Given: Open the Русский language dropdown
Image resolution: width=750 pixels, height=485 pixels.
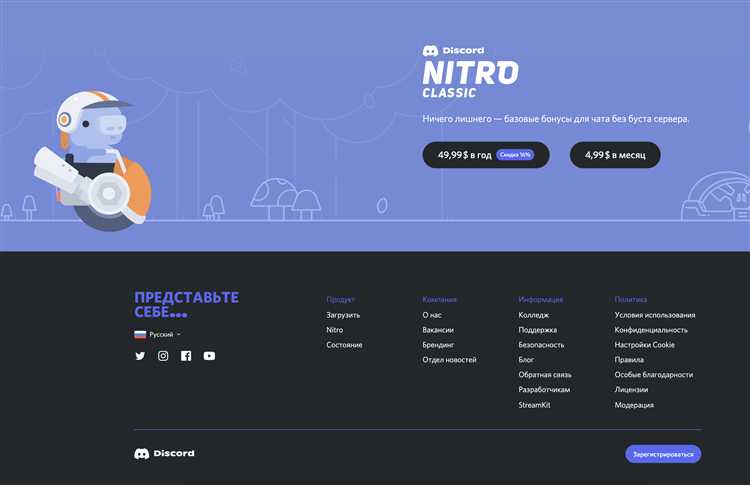Looking at the screenshot, I should [x=158, y=334].
